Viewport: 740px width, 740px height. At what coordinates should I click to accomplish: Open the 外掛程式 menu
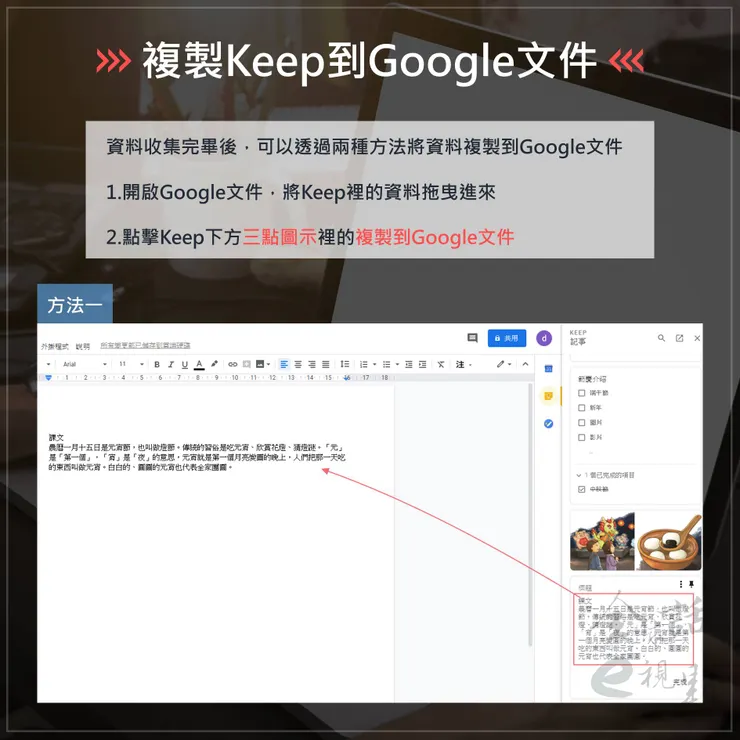[55, 346]
